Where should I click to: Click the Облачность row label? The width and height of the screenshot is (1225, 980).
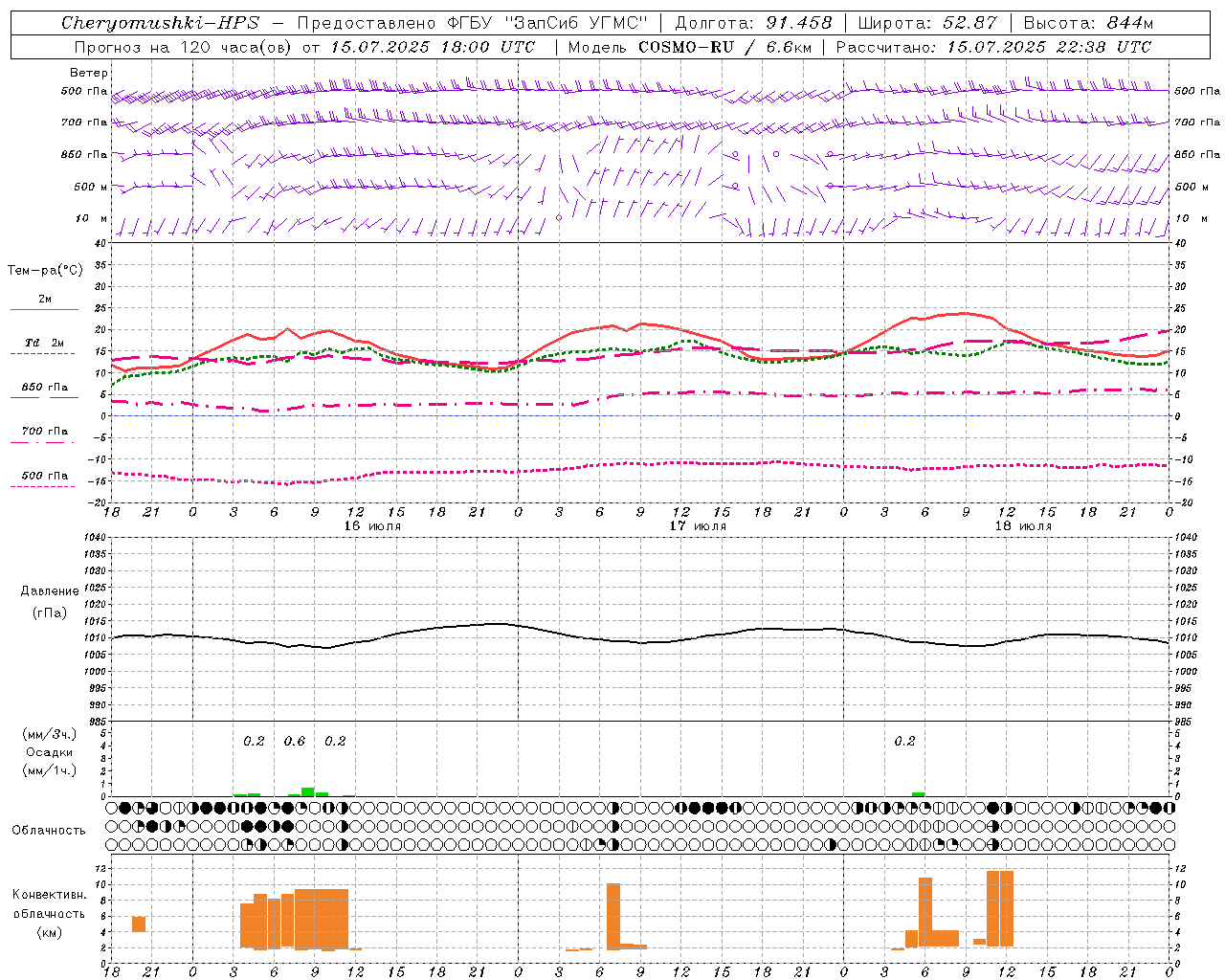click(x=49, y=831)
